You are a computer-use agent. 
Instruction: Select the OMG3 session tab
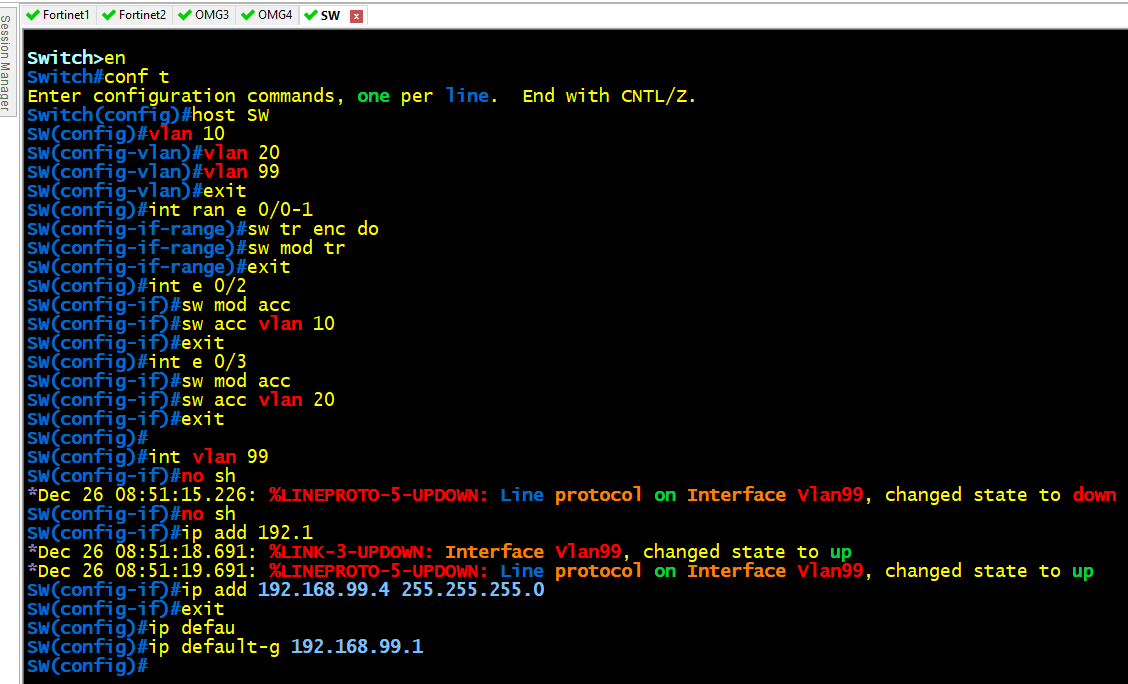211,15
